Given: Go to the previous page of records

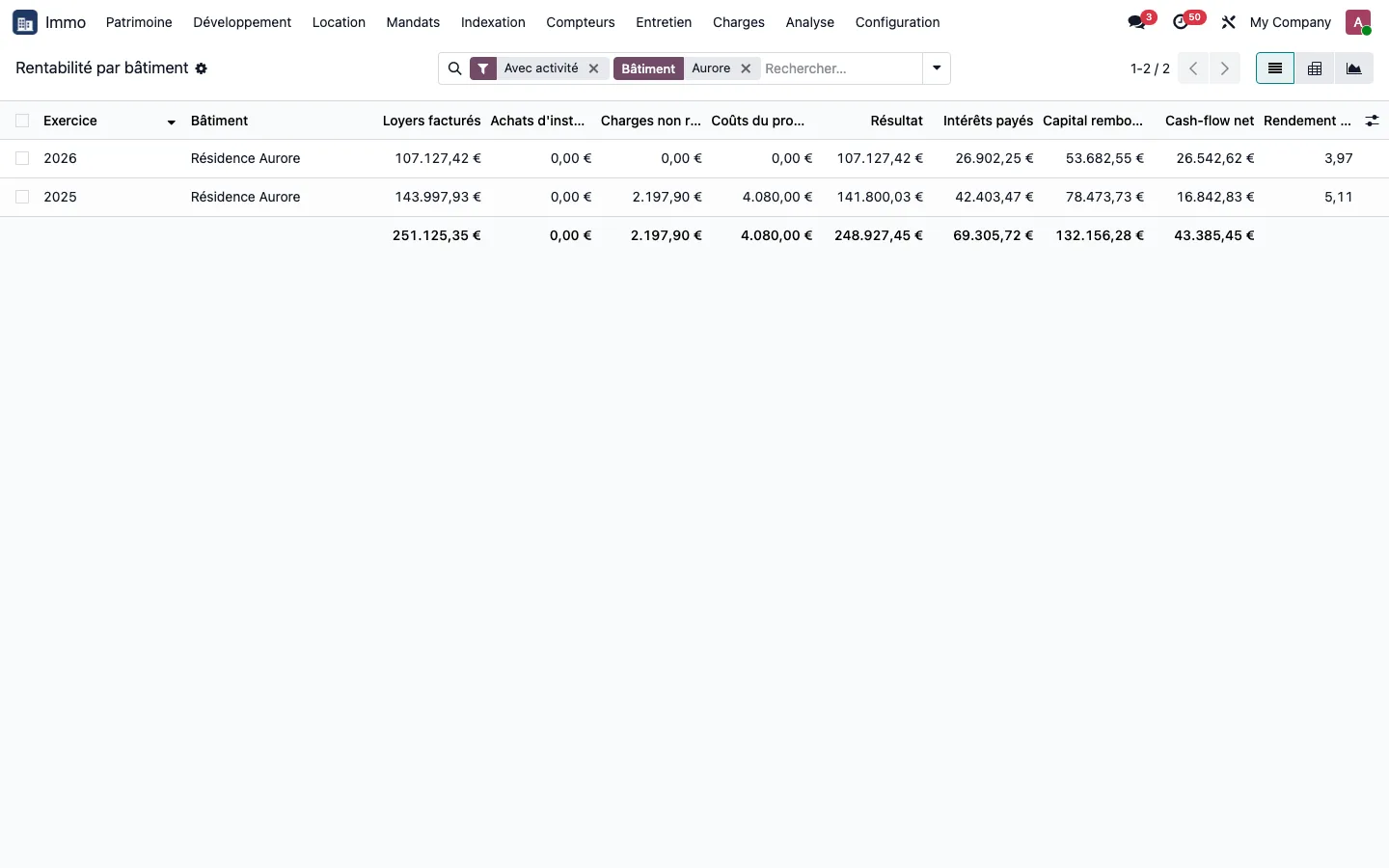Looking at the screenshot, I should click(1193, 68).
